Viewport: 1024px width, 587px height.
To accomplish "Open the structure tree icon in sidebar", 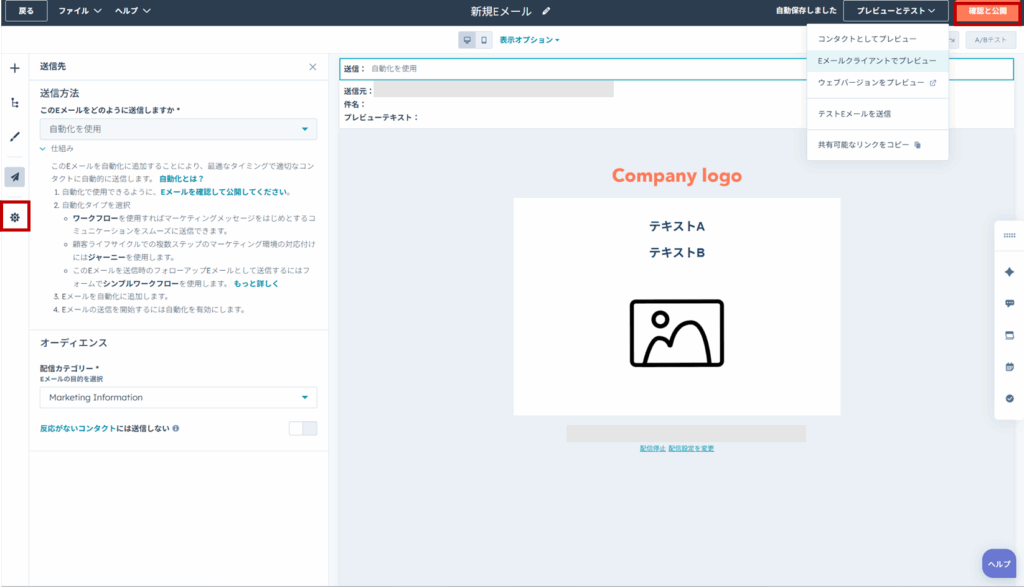I will tap(14, 102).
